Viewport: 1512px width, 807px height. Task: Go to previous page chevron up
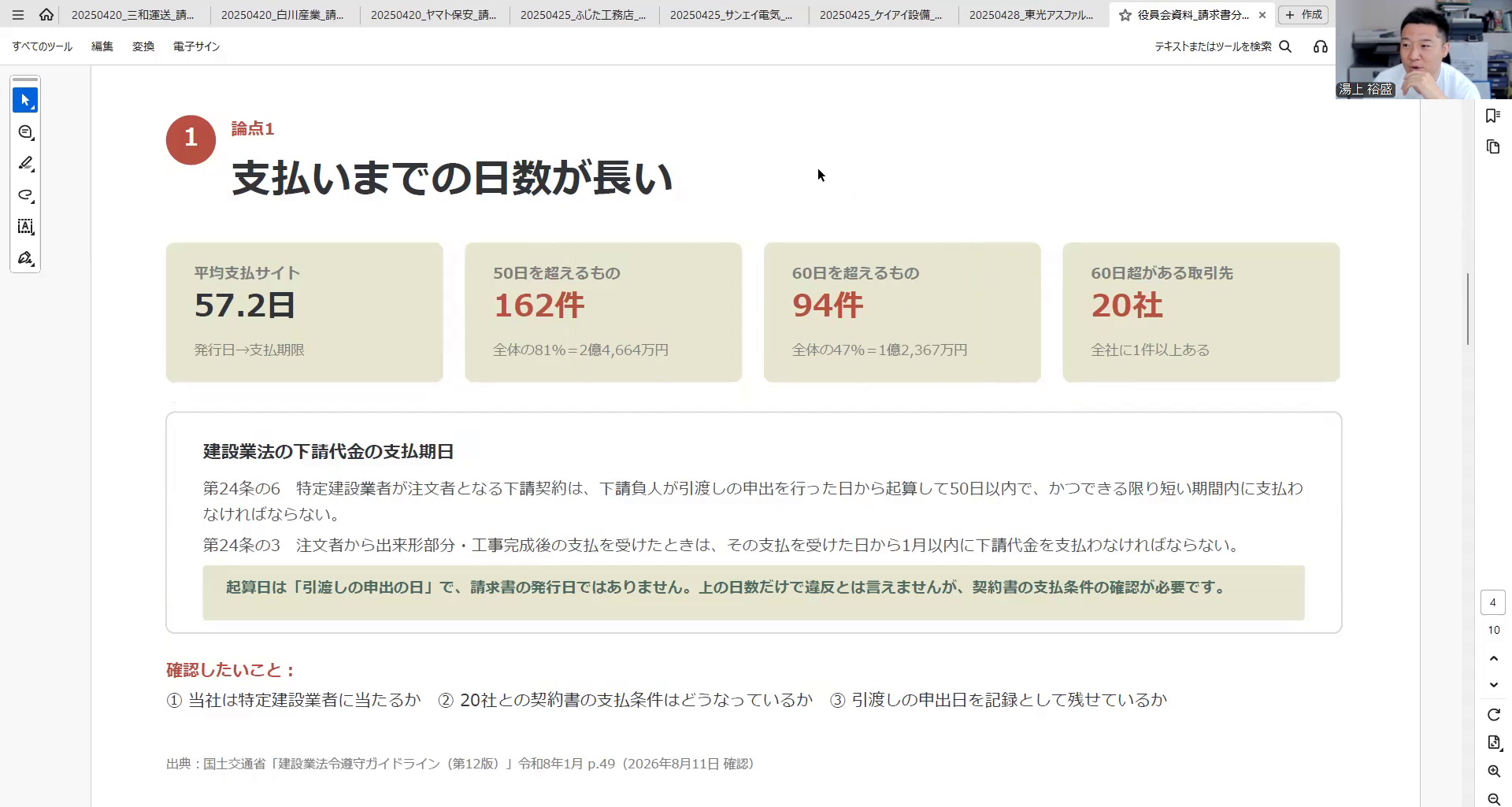1494,658
